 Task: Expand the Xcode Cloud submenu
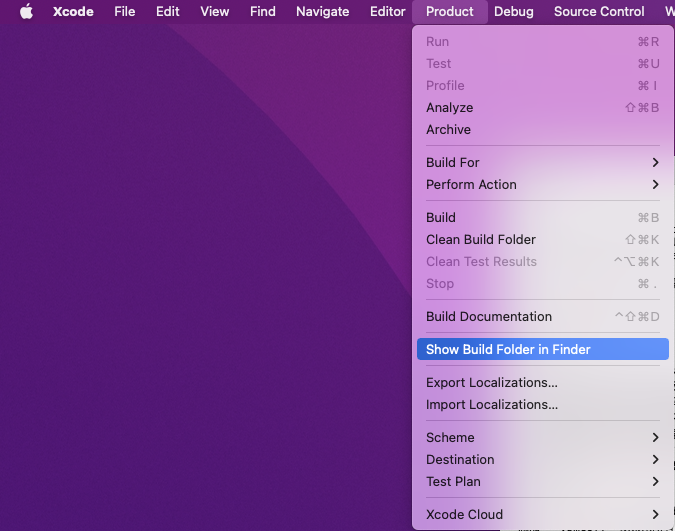pyautogui.click(x=542, y=515)
